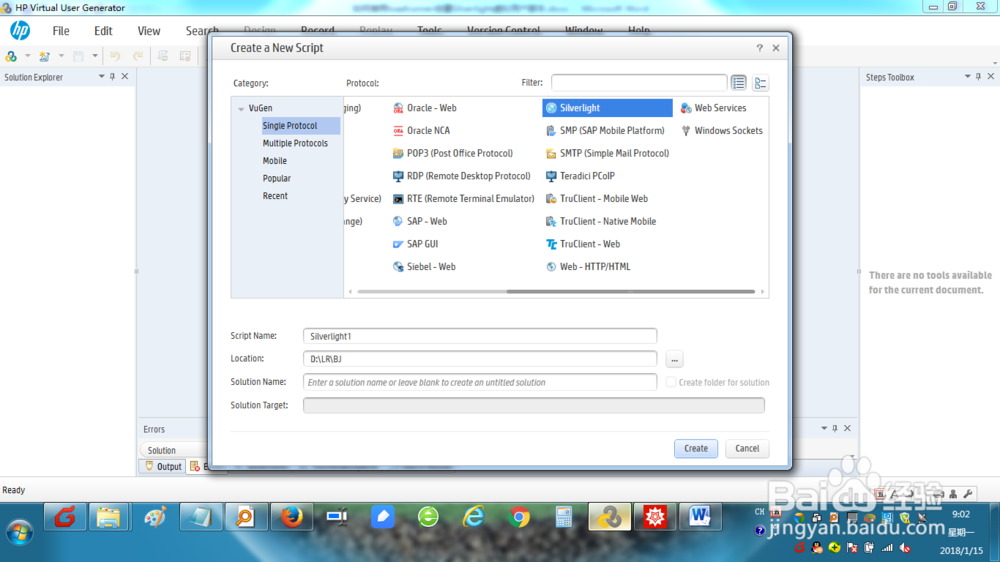
Task: Open the Edit menu
Action: pyautogui.click(x=103, y=31)
